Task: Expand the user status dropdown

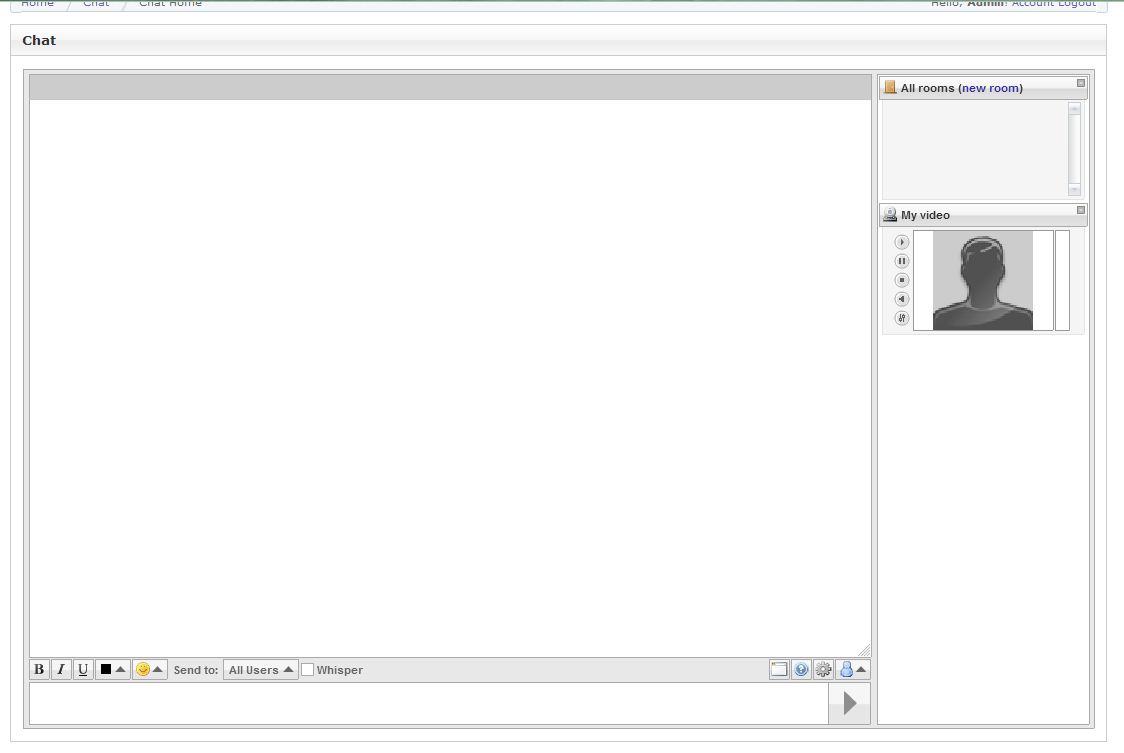Action: point(853,670)
